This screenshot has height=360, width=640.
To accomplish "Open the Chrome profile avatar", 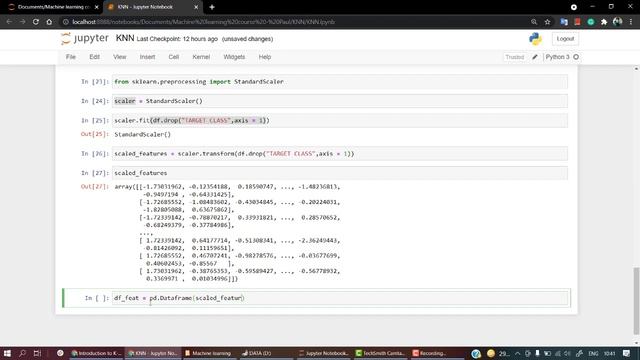I will [618, 22].
